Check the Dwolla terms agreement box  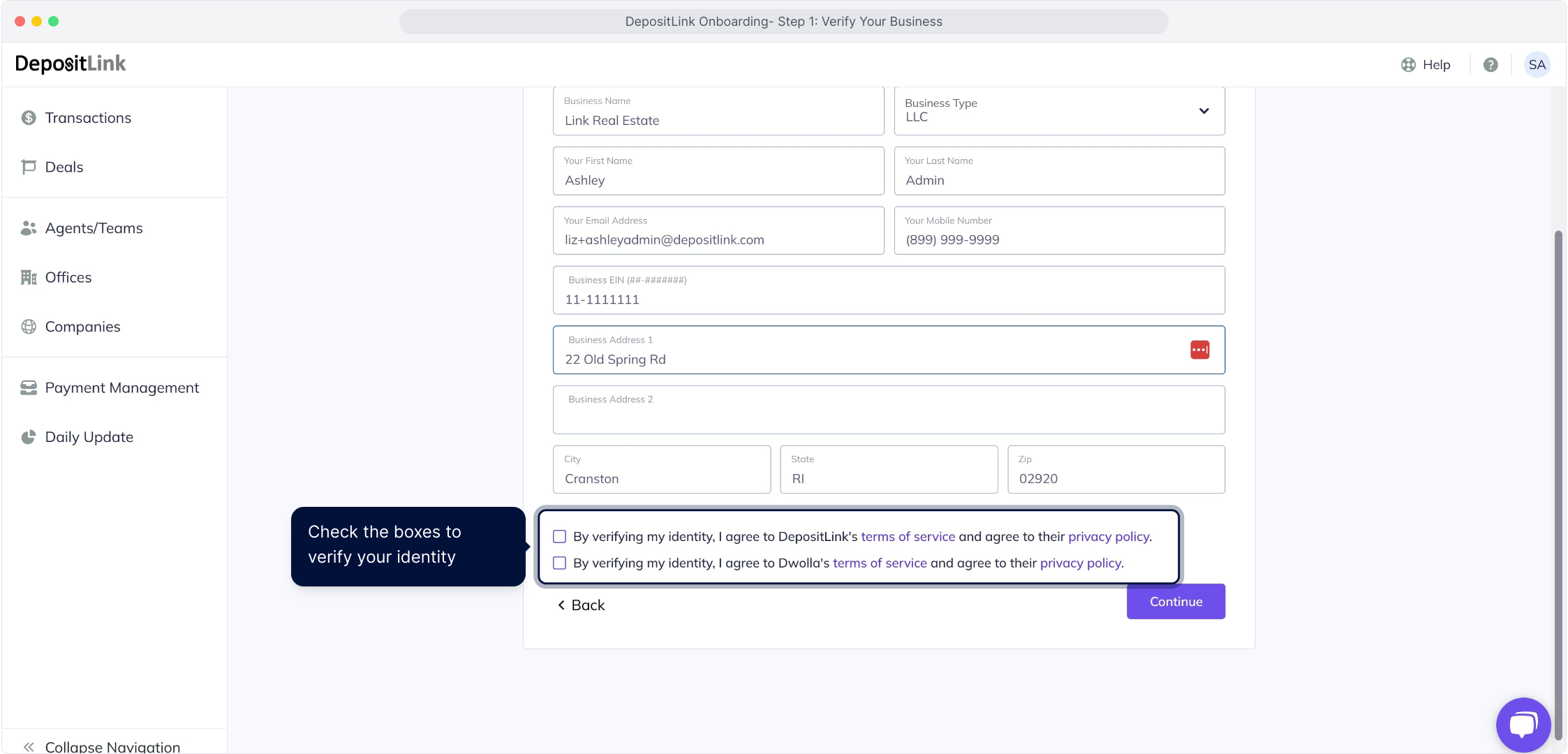click(559, 563)
